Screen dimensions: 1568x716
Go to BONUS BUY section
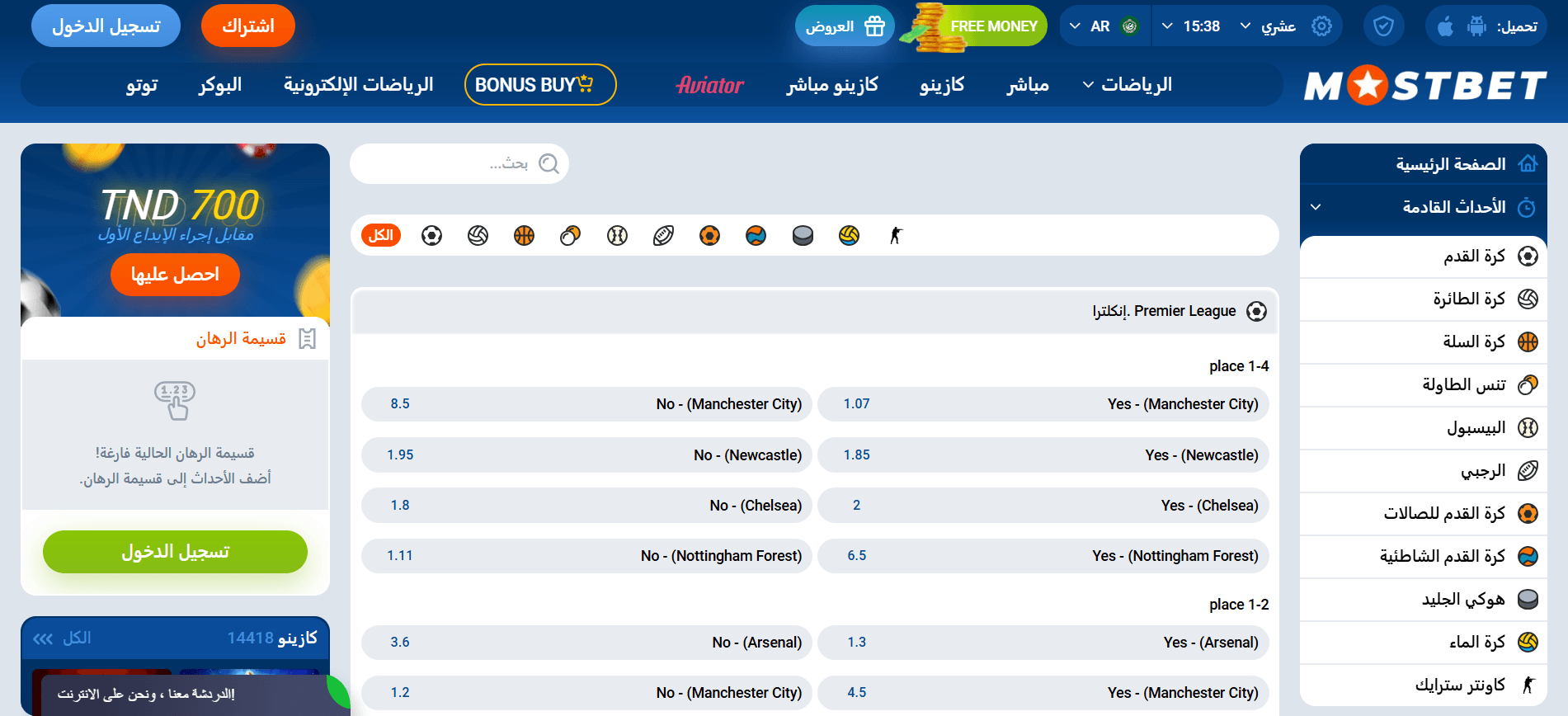(x=540, y=85)
